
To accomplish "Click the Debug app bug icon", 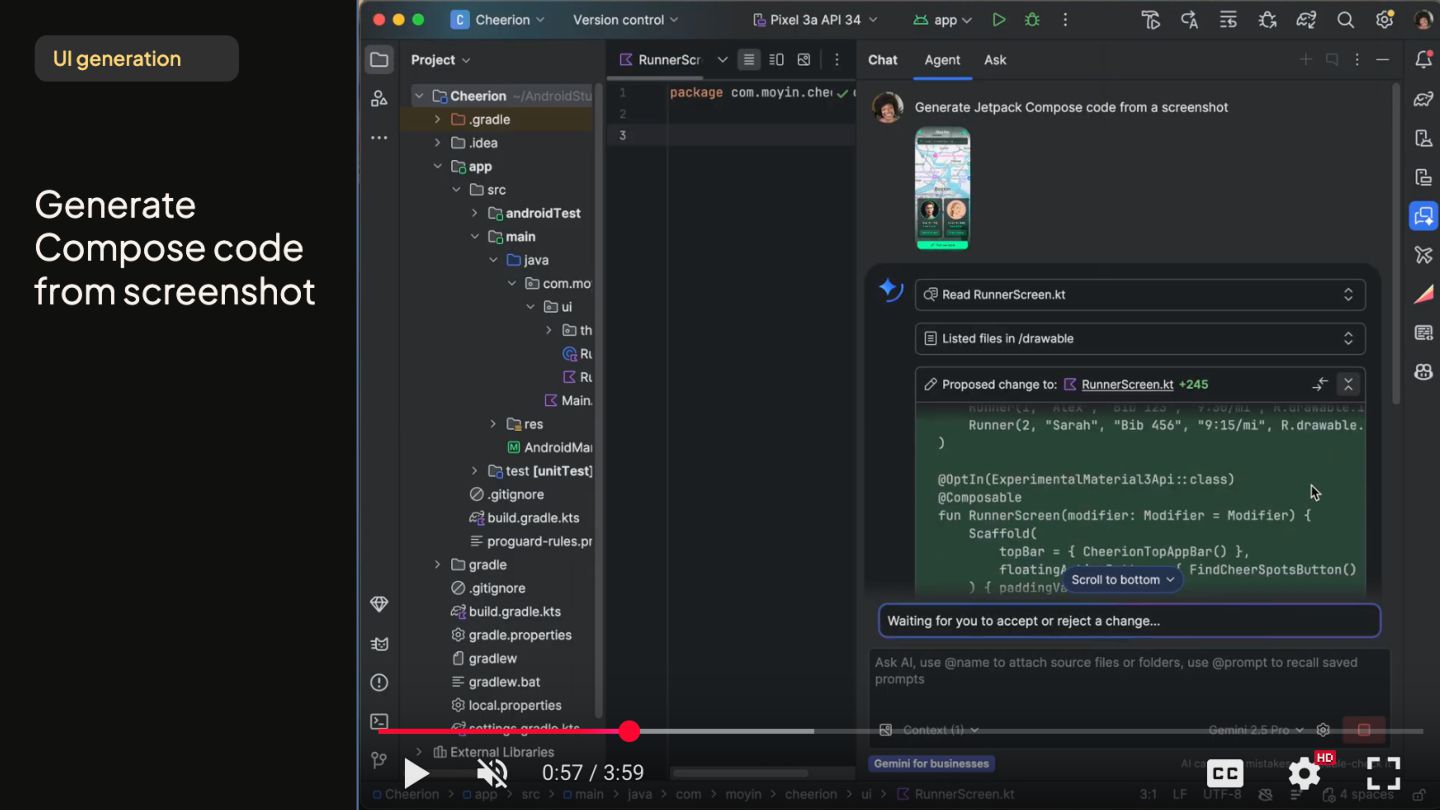I will point(1032,20).
